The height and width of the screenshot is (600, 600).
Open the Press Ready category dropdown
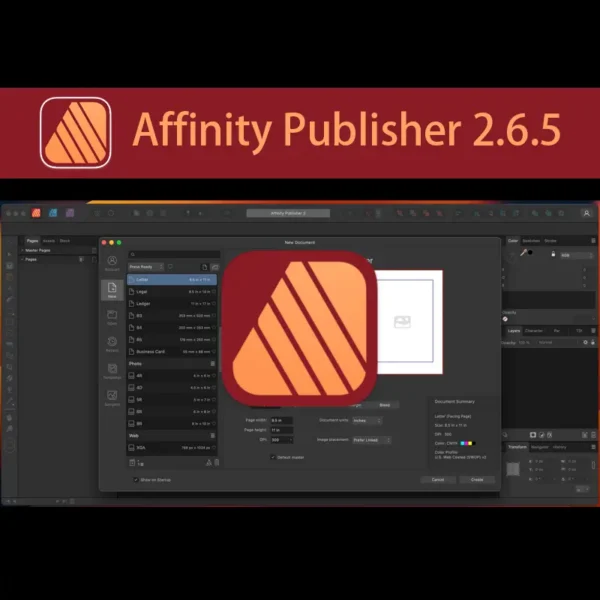point(146,267)
